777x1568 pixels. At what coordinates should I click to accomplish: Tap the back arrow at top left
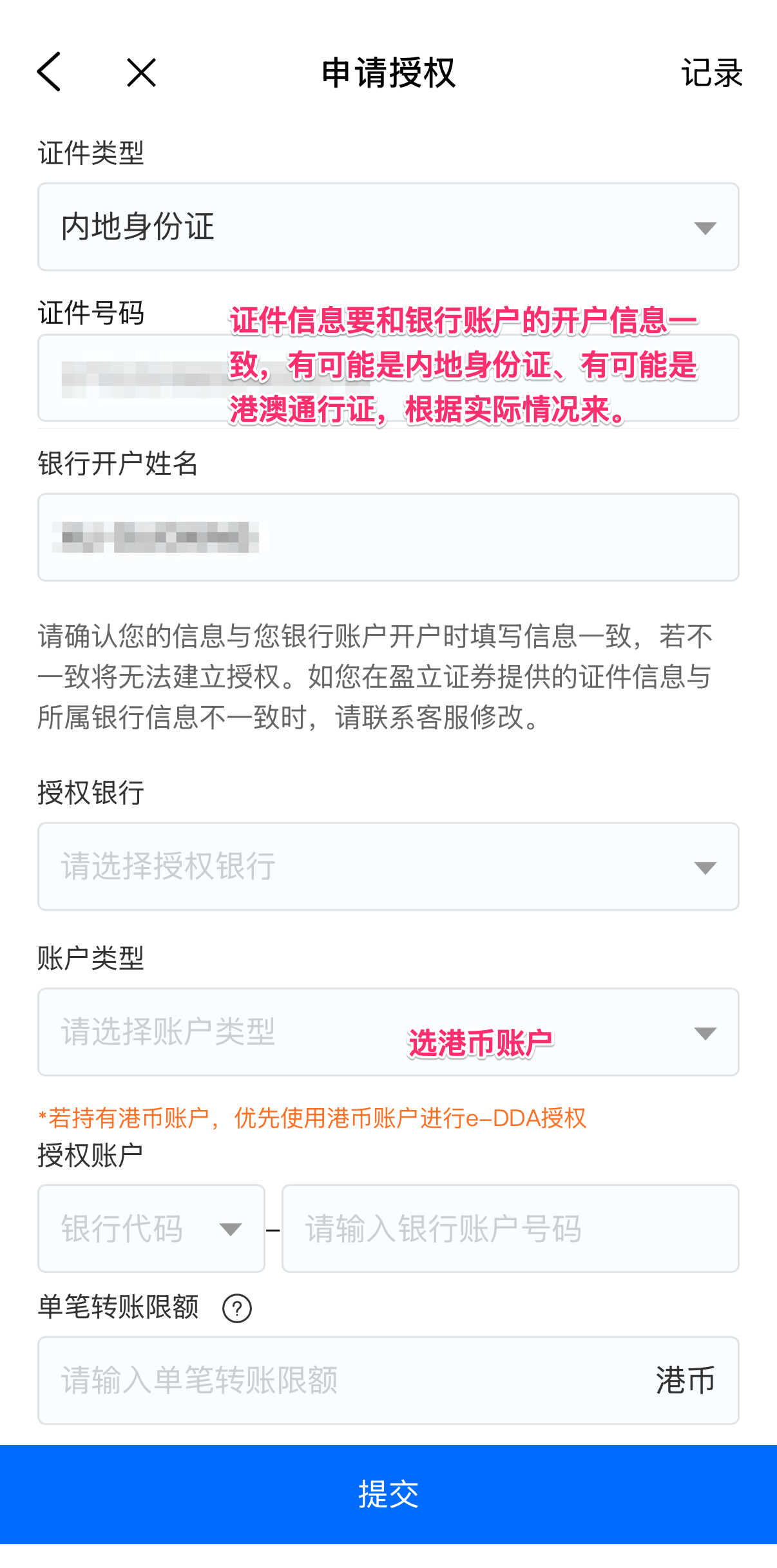(48, 72)
